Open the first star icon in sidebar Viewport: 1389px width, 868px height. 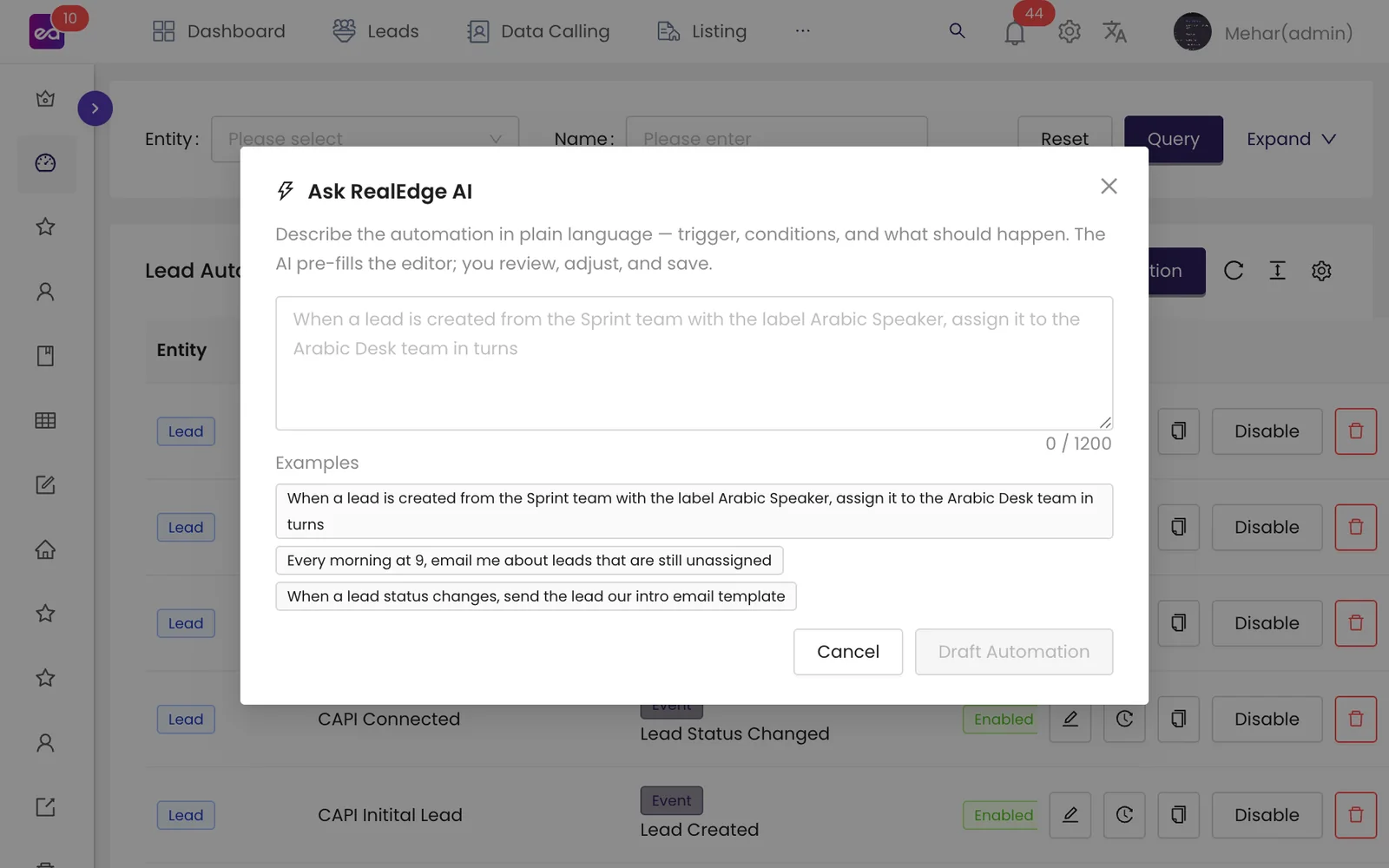pyautogui.click(x=45, y=227)
